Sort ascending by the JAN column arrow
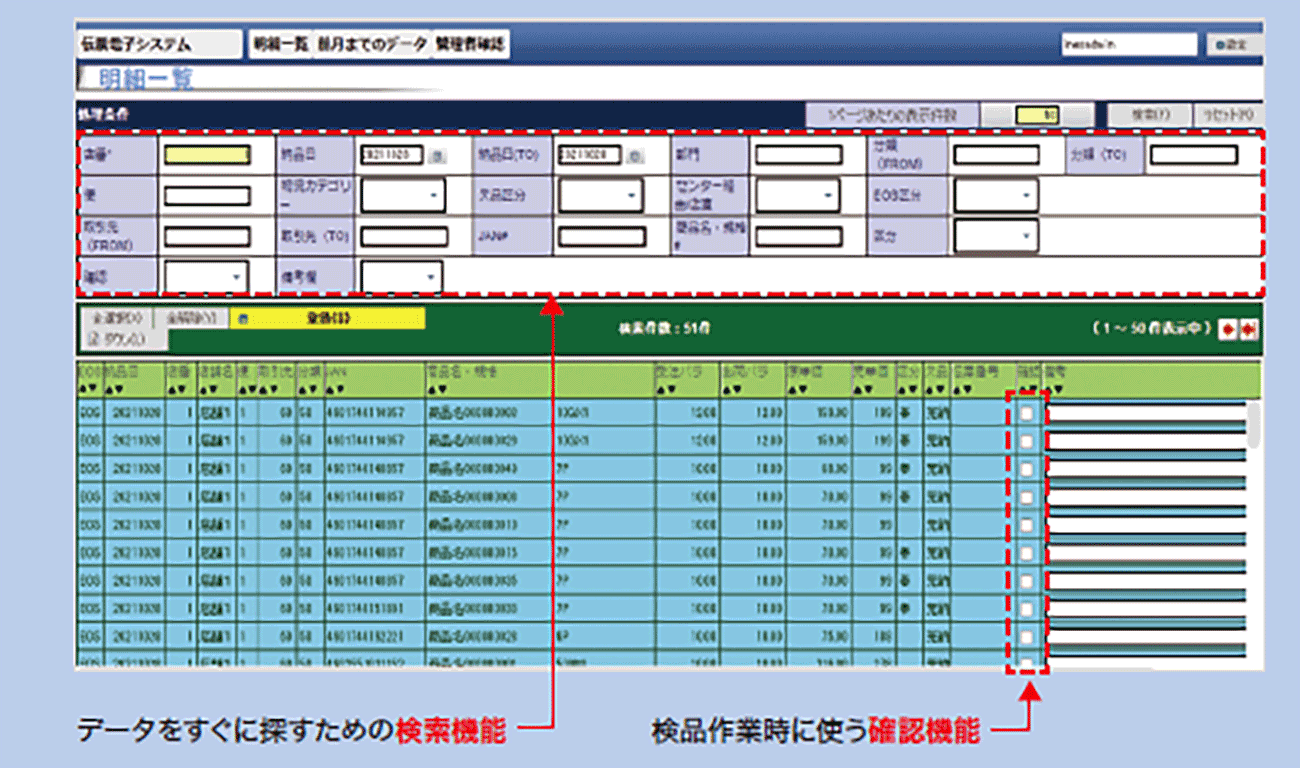Screen dimensions: 1300x768 tap(329, 389)
